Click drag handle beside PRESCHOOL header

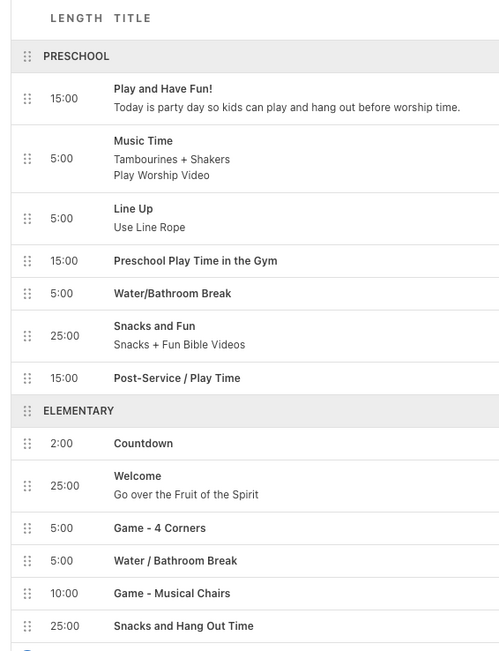27,56
